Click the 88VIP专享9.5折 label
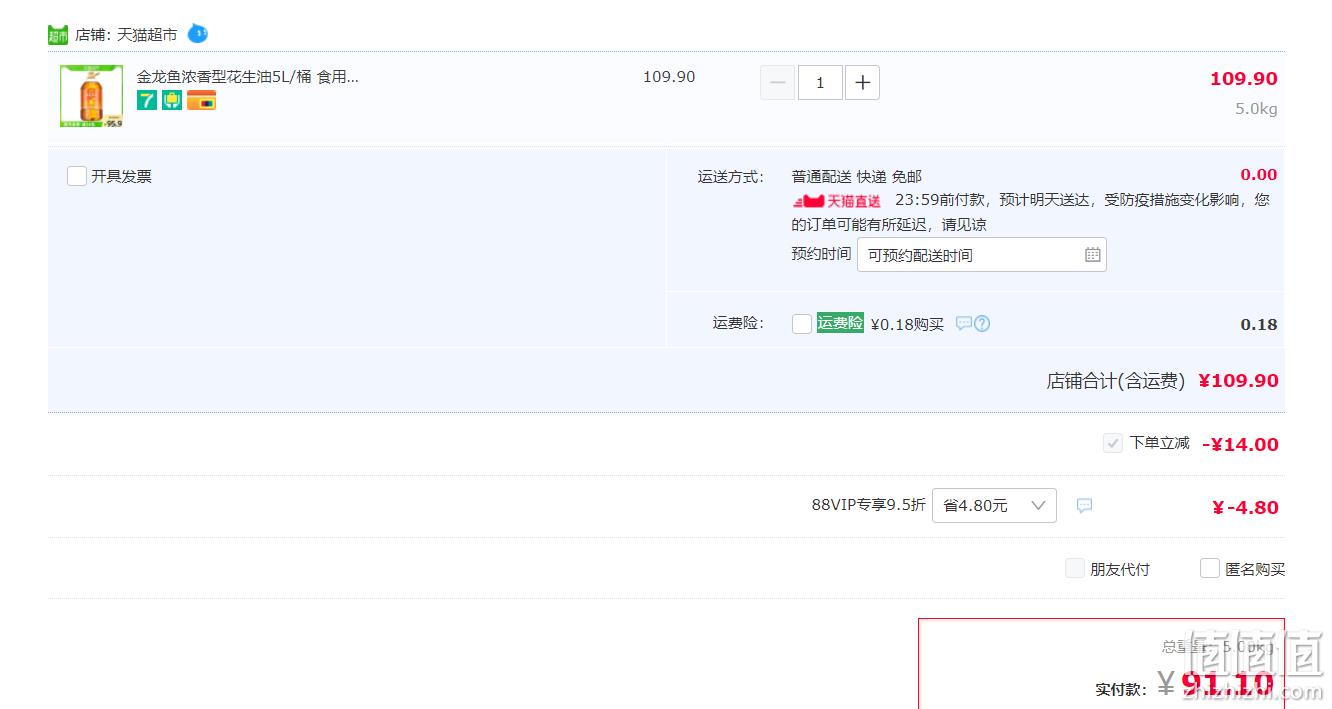Screen dimensions: 1332x709 [868, 505]
